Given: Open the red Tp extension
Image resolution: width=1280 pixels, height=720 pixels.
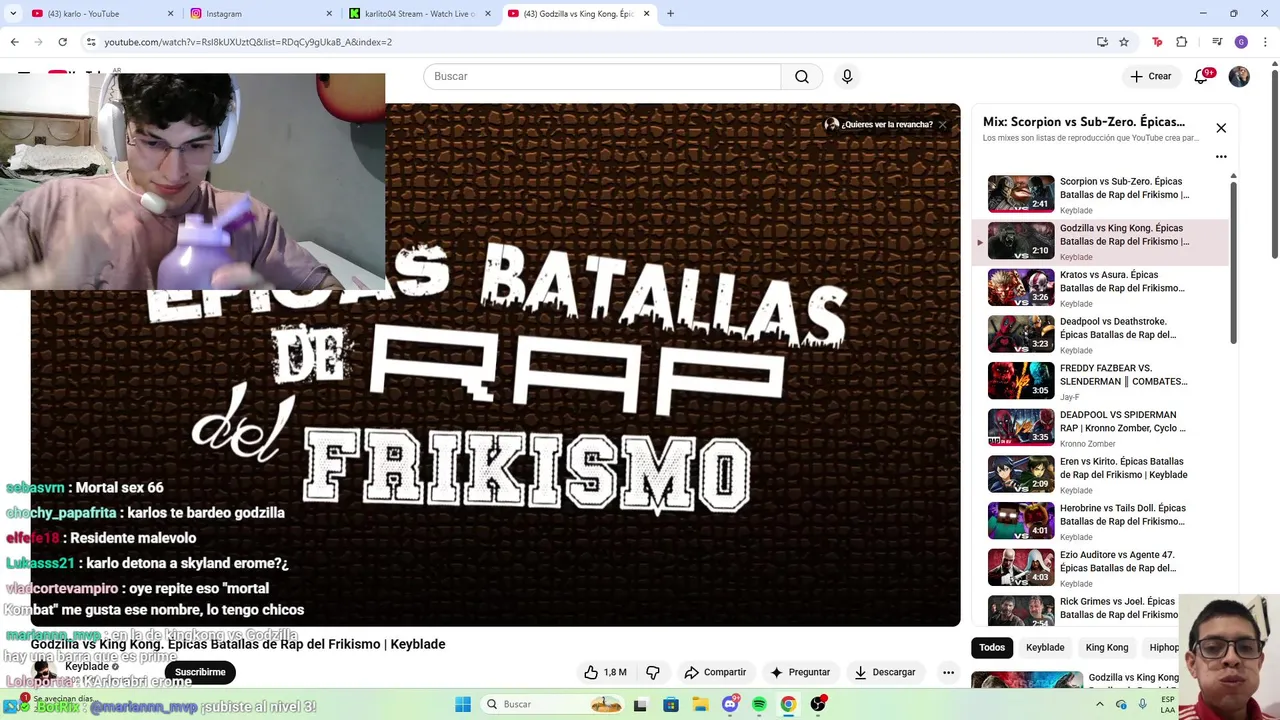Looking at the screenshot, I should pos(1157,42).
